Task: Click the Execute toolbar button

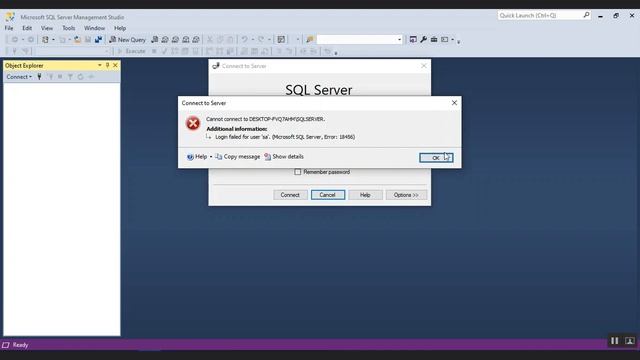Action: pos(131,51)
